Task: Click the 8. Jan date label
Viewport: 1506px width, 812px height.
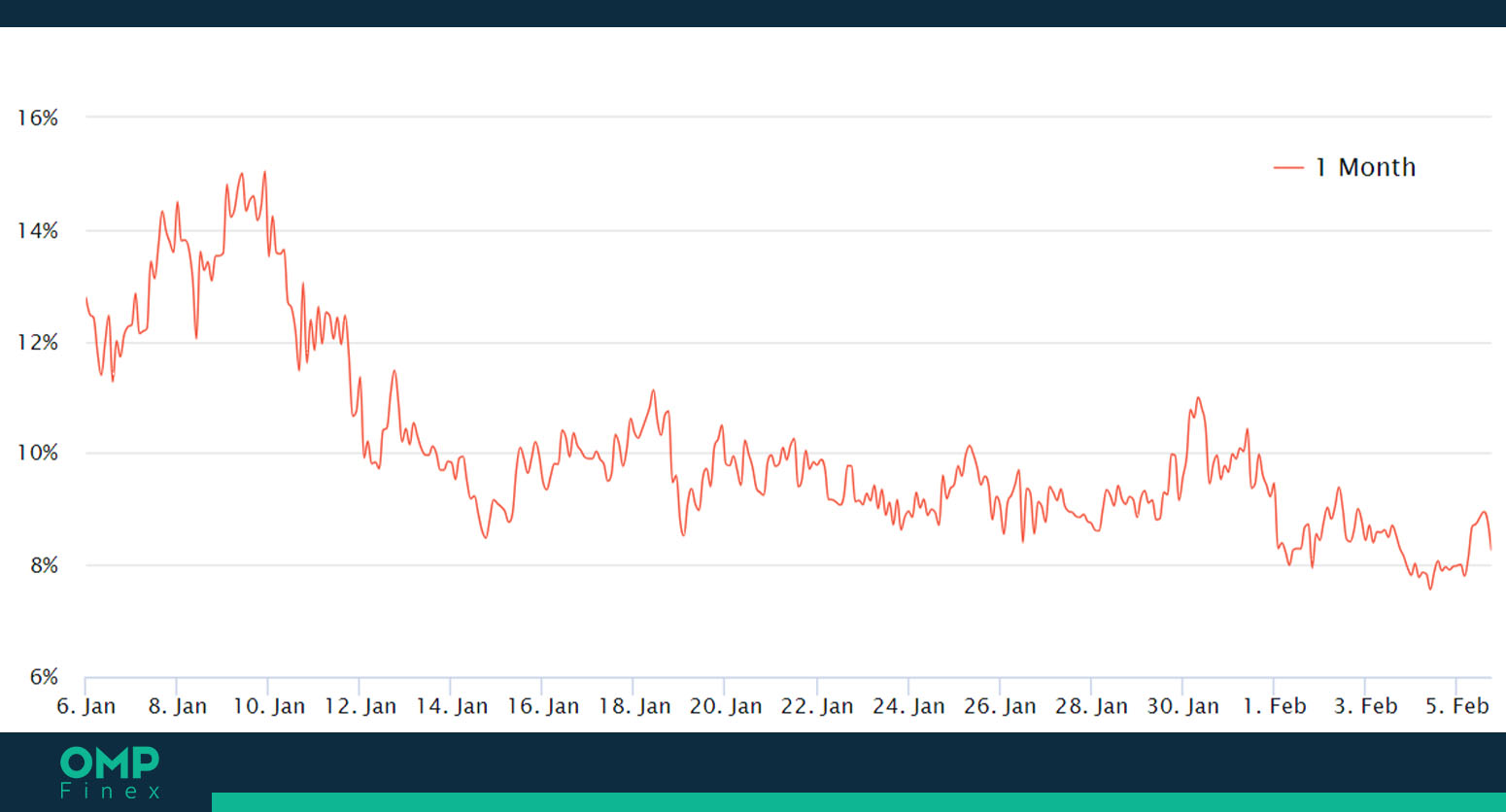Action: click(178, 706)
